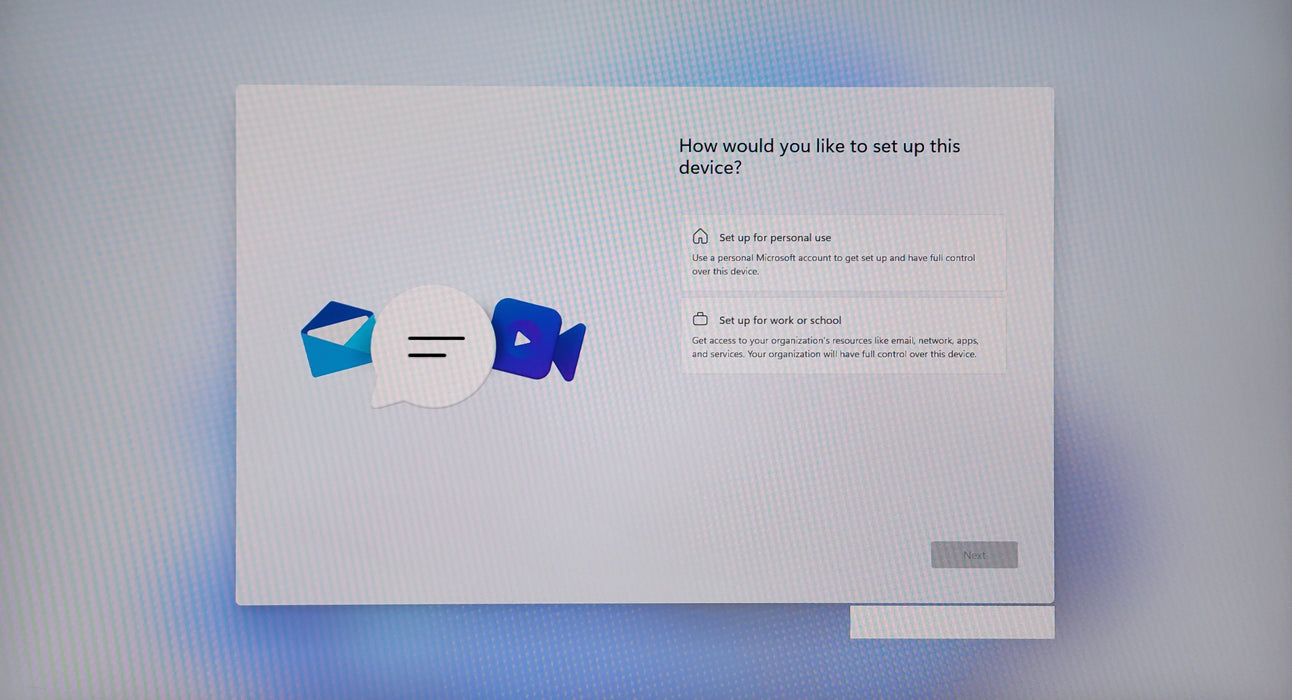
Task: Click the two dark lines inside speech bubble
Action: (436, 346)
